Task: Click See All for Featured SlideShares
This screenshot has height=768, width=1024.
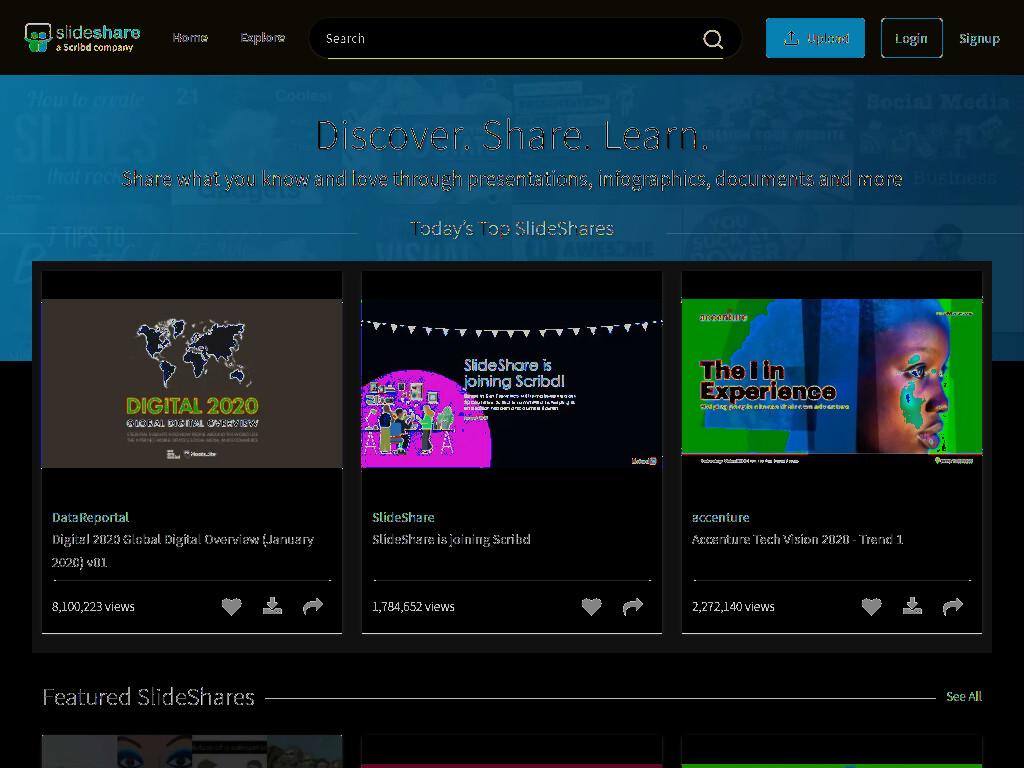Action: pos(964,697)
